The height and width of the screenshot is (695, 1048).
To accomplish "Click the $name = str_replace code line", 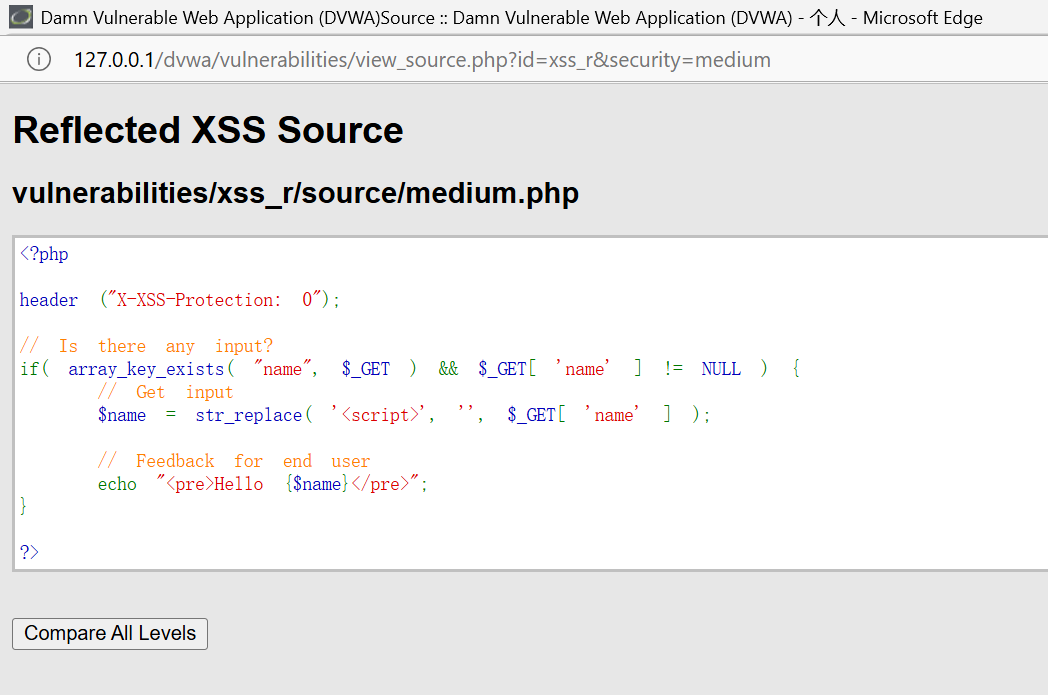I will [x=404, y=415].
